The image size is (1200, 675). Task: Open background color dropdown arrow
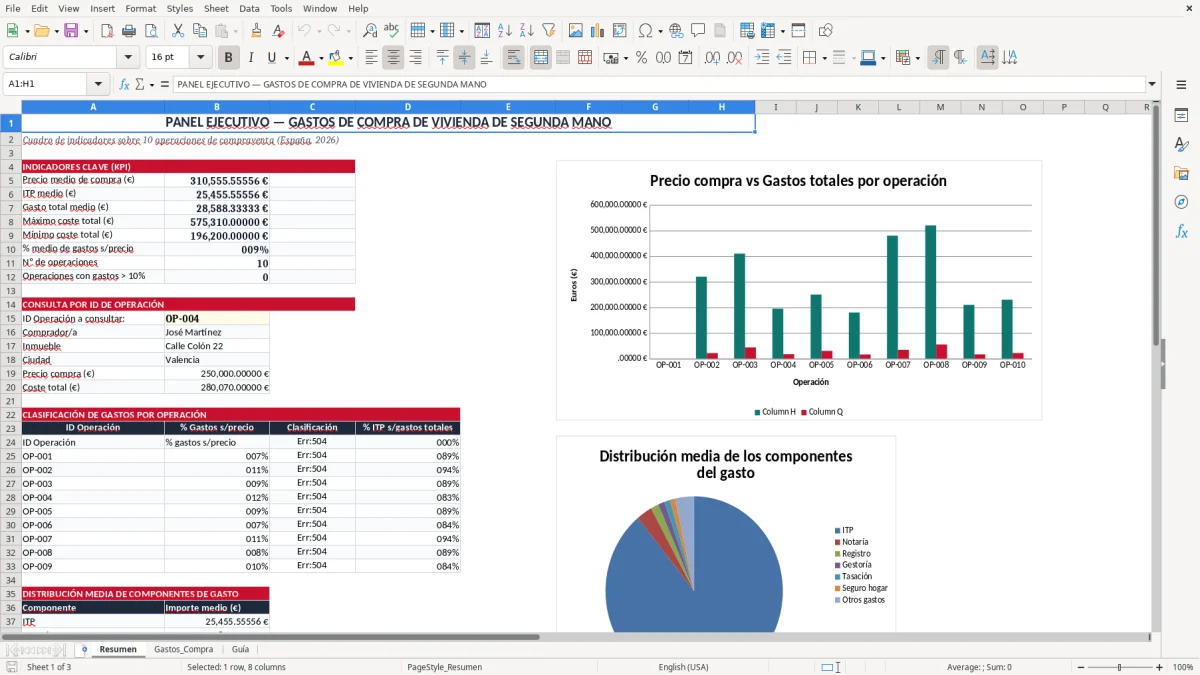pyautogui.click(x=350, y=58)
